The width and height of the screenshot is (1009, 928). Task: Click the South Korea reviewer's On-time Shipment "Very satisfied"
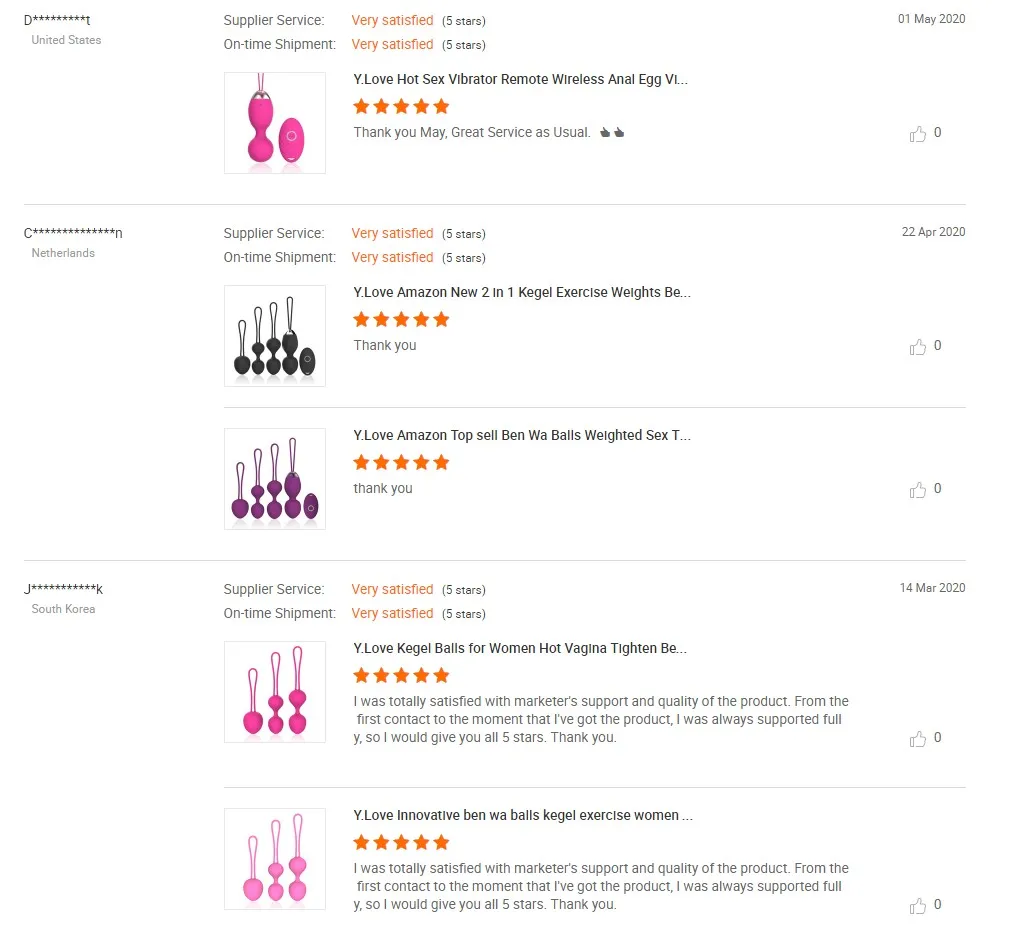[392, 613]
